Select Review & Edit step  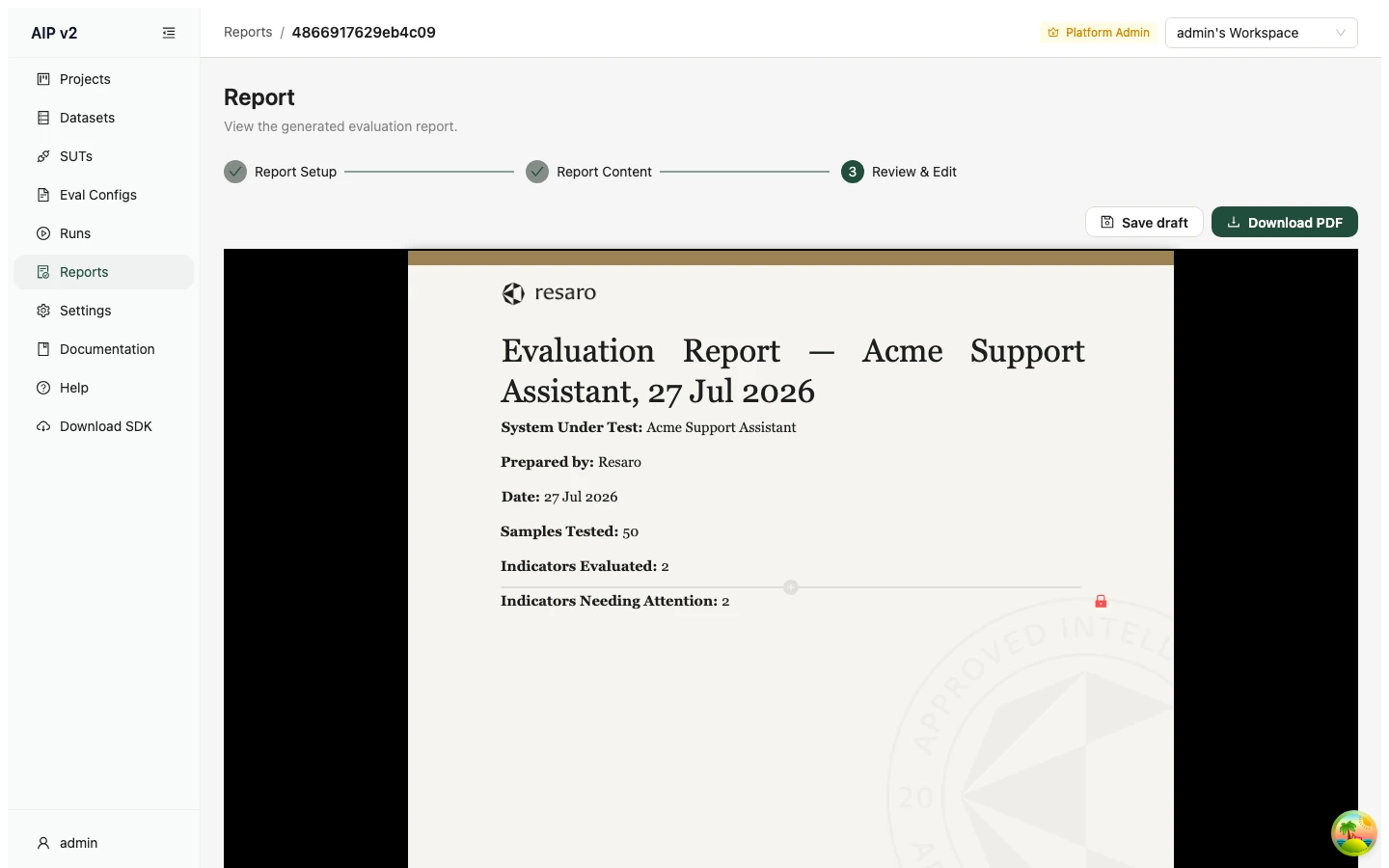click(x=913, y=172)
